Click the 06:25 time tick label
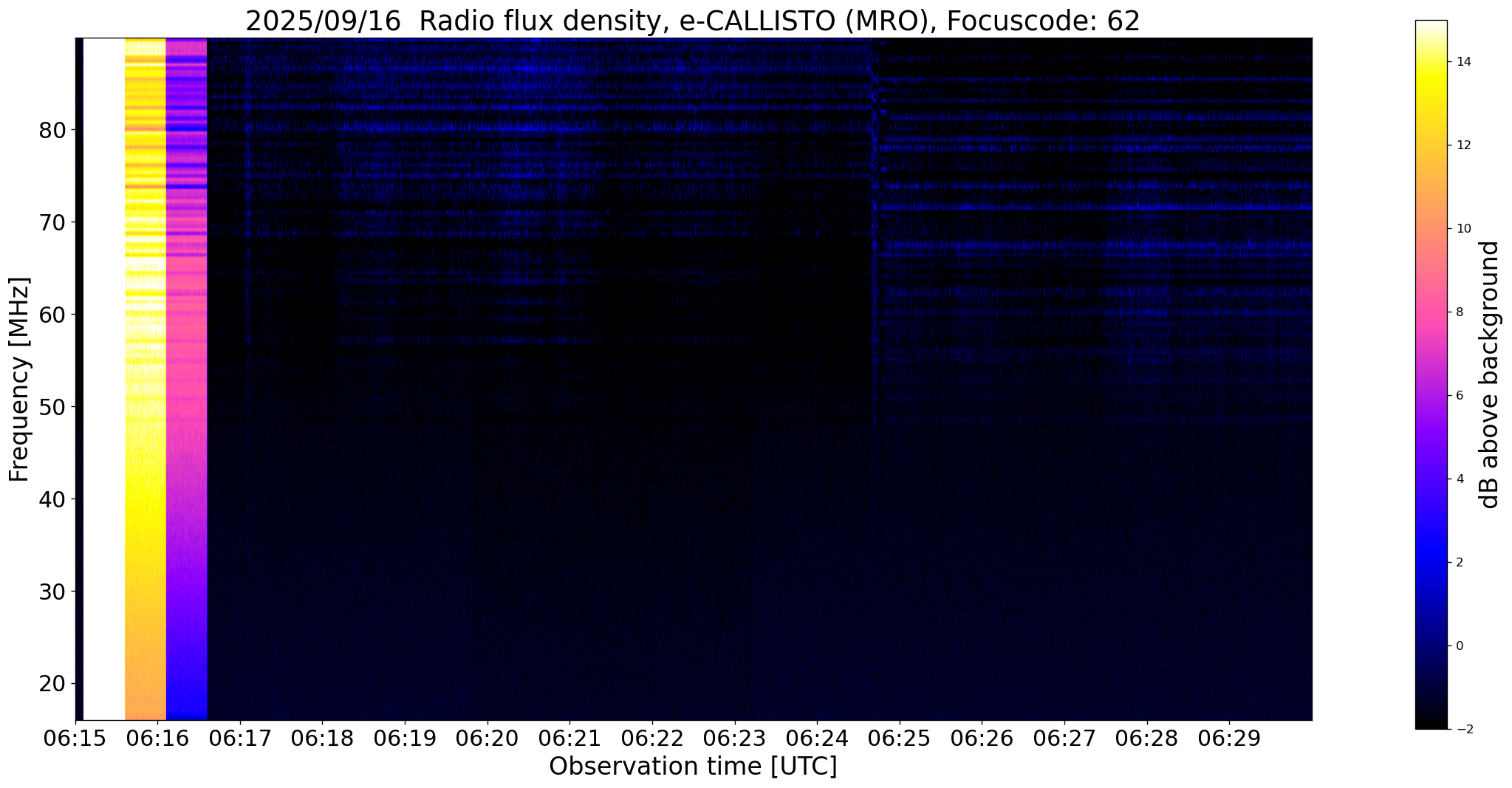 click(900, 739)
